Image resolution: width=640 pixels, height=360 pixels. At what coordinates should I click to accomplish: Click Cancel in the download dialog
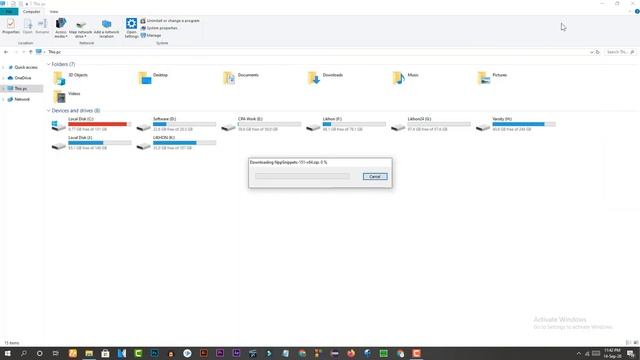(x=375, y=176)
